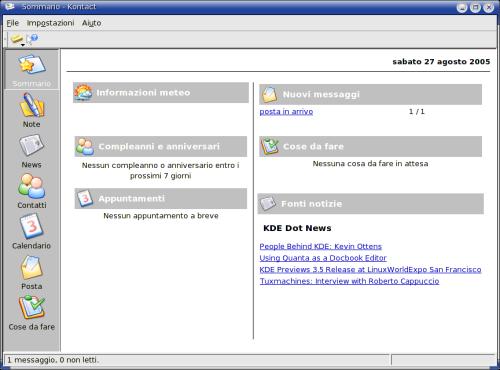Open Cose da fare in sidebar
Image resolution: width=500 pixels, height=370 pixels.
(32, 313)
